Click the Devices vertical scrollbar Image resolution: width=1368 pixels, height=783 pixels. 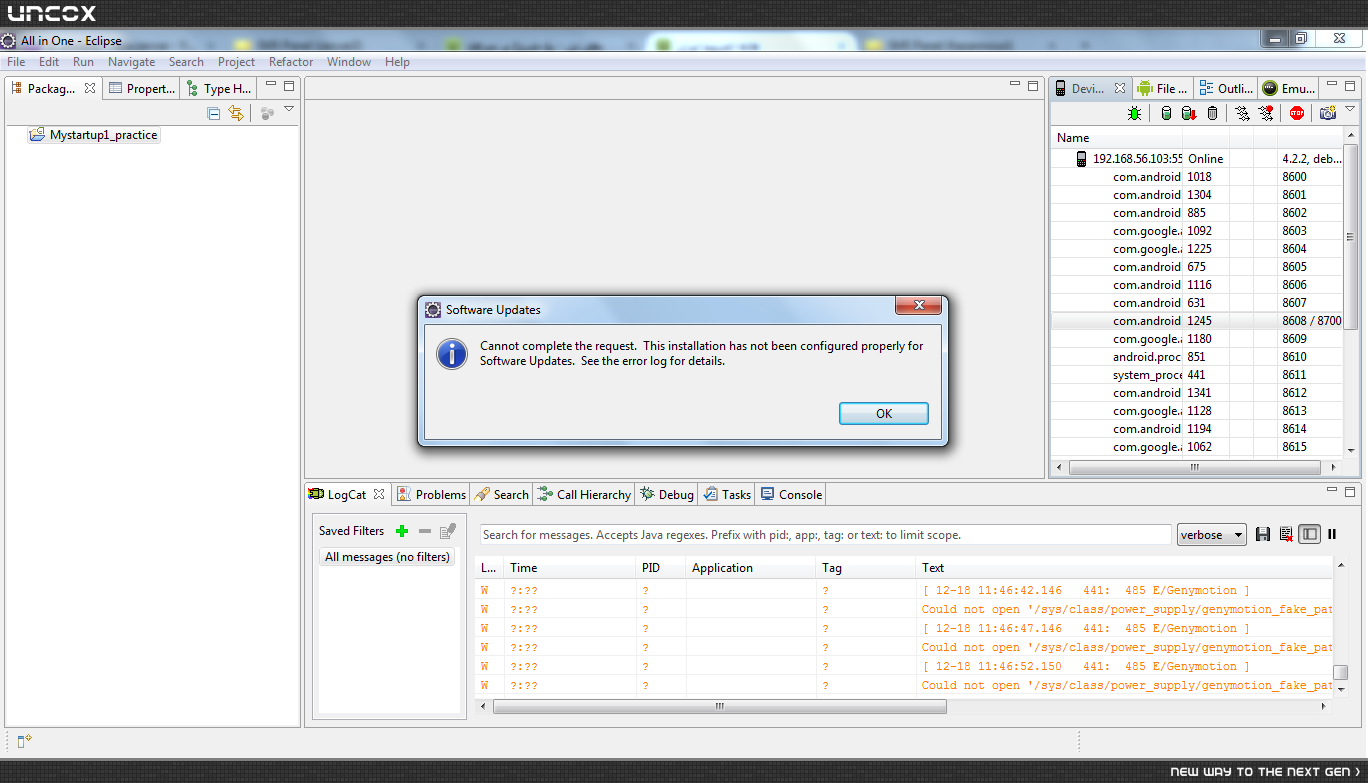pyautogui.click(x=1350, y=237)
